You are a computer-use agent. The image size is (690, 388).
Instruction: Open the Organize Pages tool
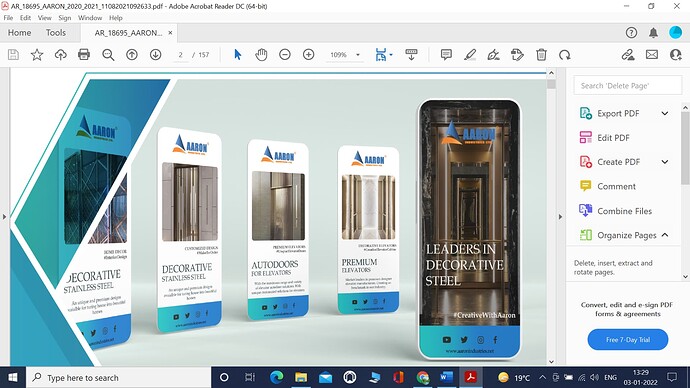[627, 235]
